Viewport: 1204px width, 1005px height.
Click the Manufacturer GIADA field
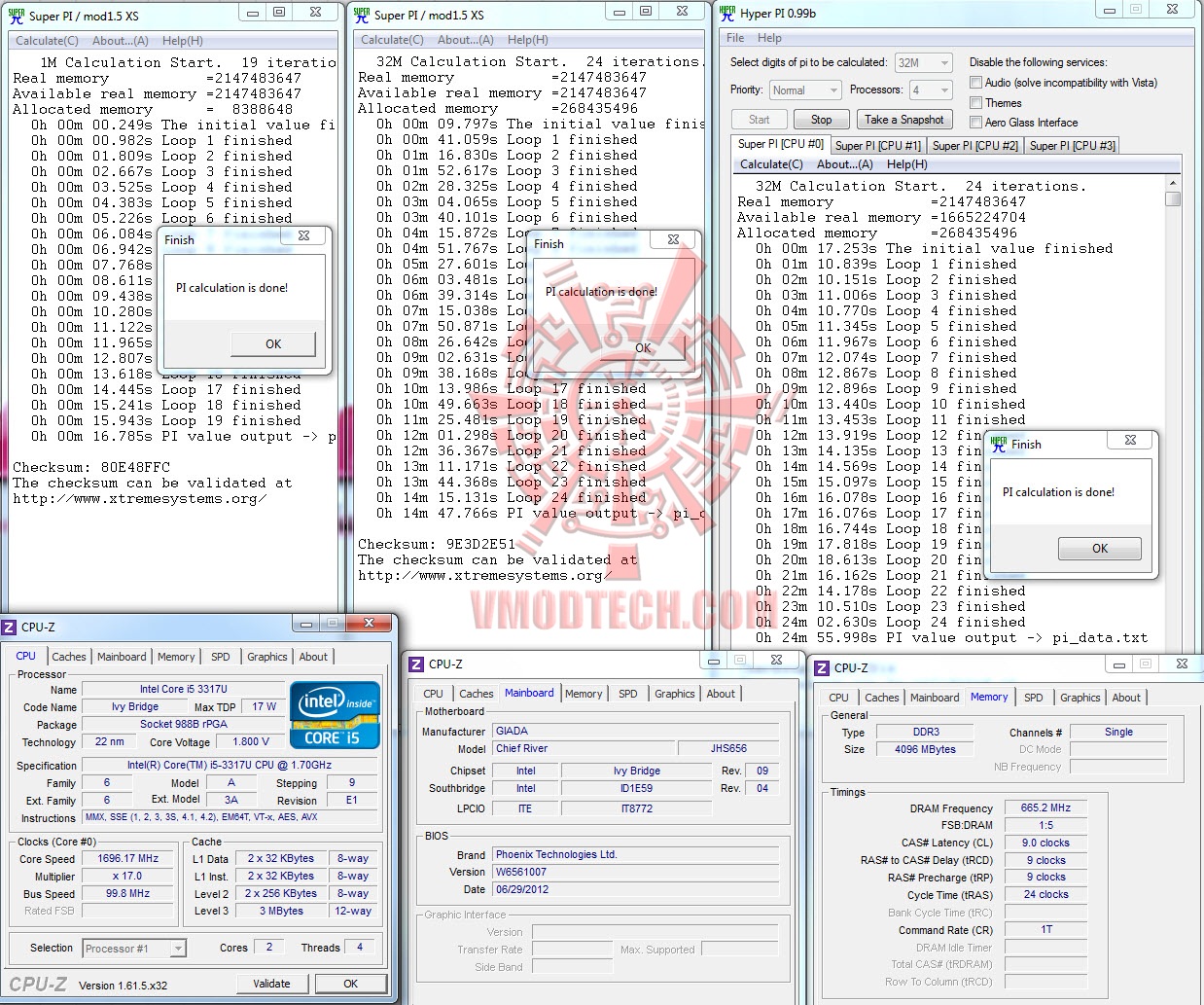634,731
